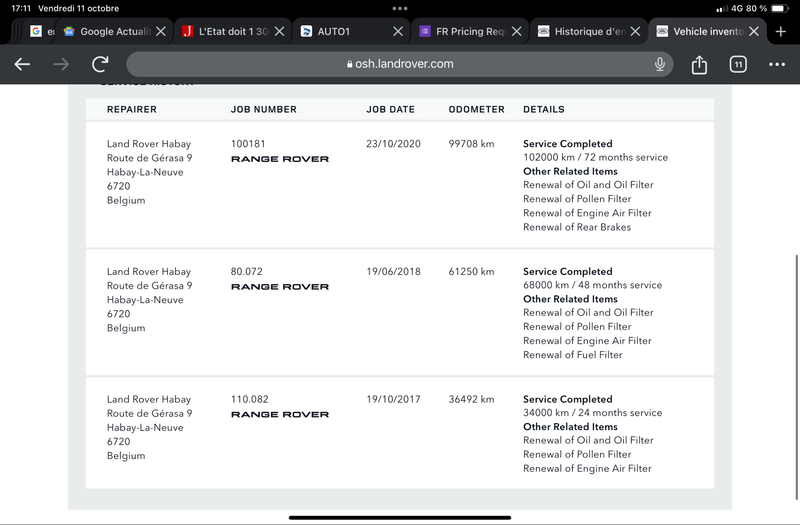800x525 pixels.
Task: Tap the multitasking three dots at top
Action: (x=400, y=8)
